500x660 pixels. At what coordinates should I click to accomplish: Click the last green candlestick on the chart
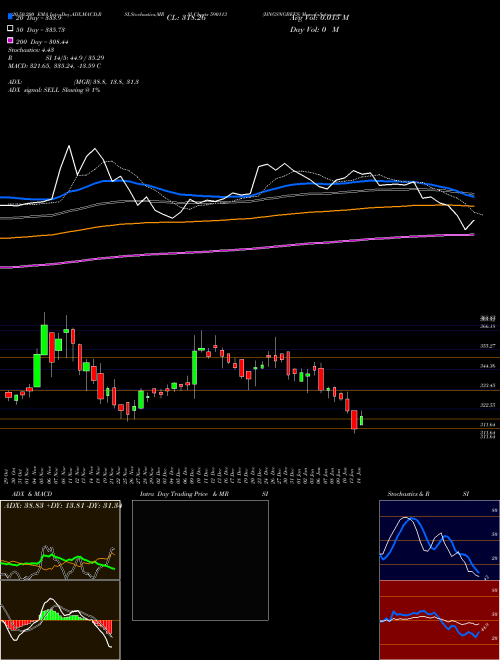click(x=361, y=420)
